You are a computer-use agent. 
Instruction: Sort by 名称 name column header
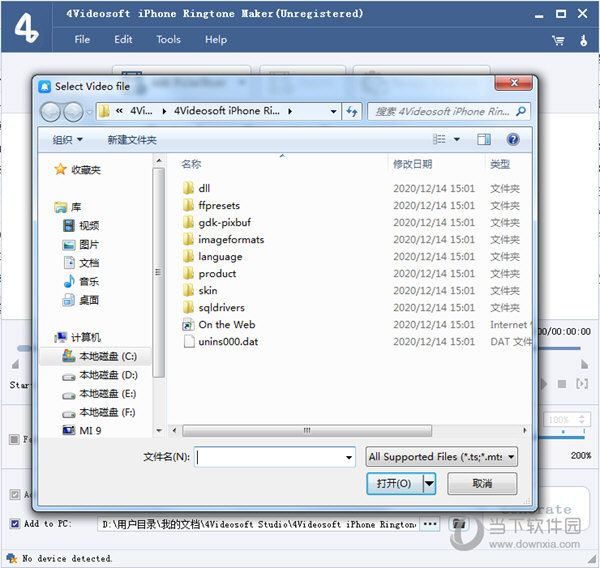[x=191, y=164]
